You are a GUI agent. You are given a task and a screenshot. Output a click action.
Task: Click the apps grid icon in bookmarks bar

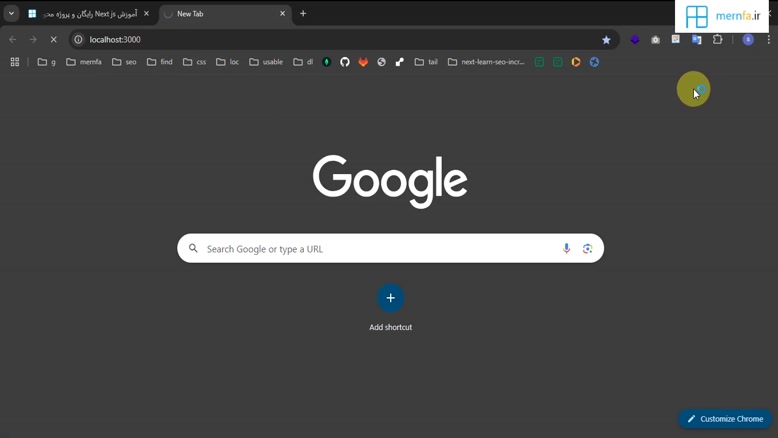point(15,62)
